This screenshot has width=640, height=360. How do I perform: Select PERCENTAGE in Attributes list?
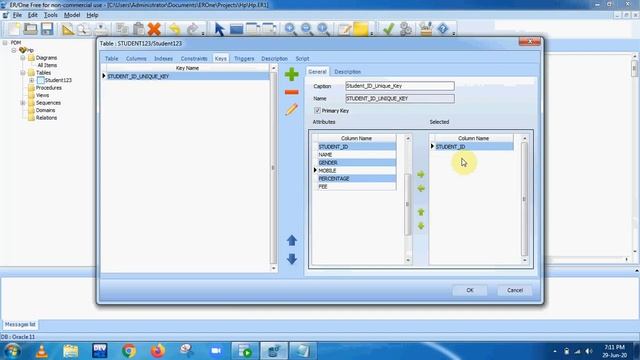[356, 178]
